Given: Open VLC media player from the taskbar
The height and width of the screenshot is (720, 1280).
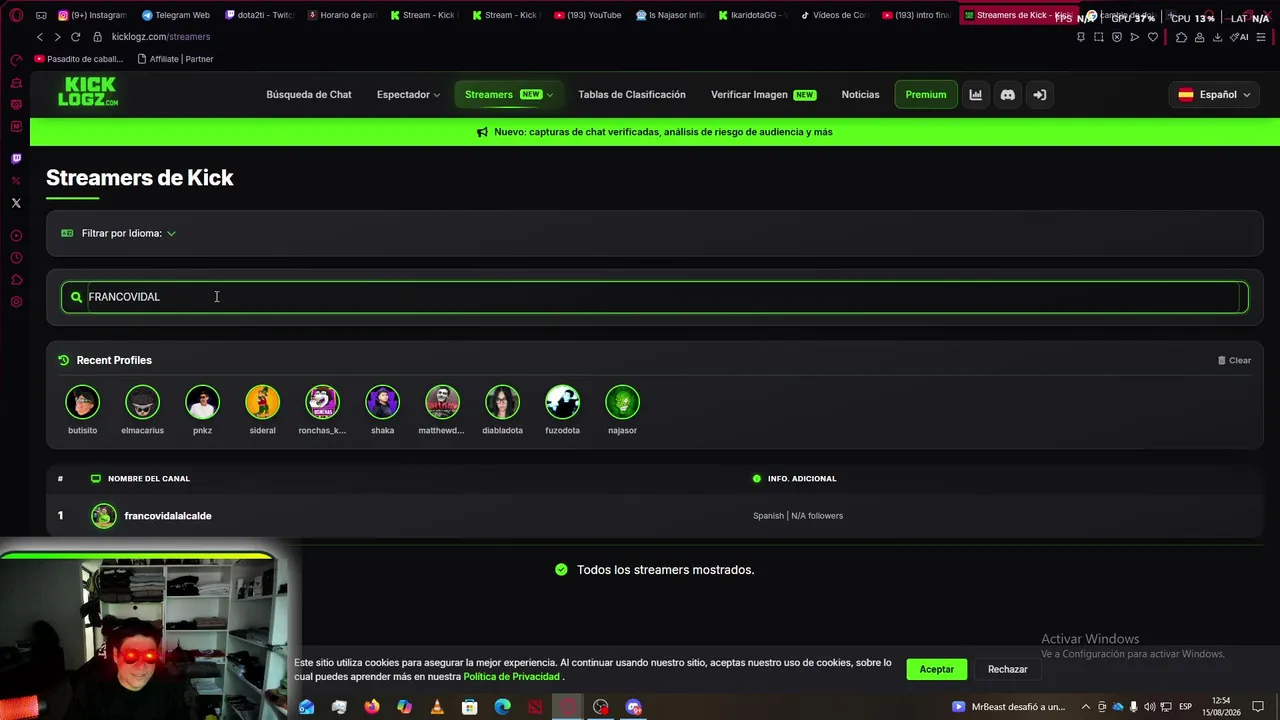Looking at the screenshot, I should point(437,707).
